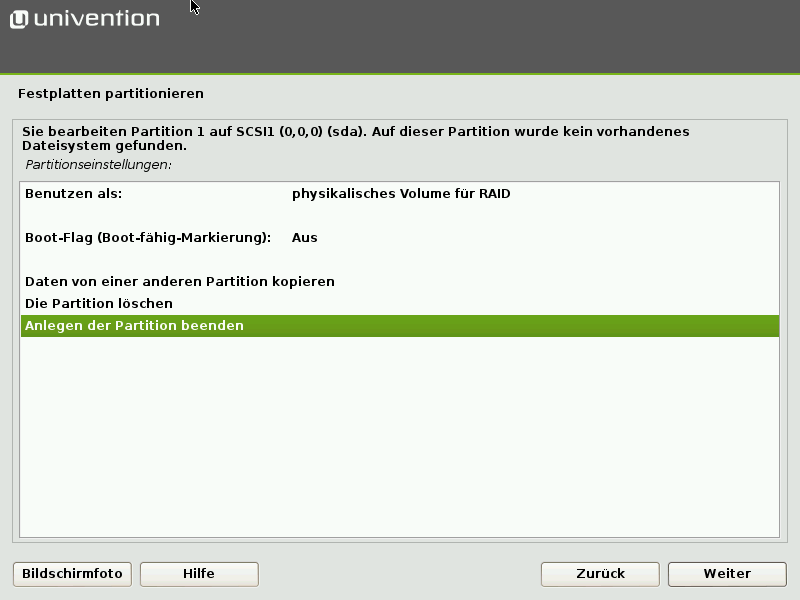
Task: Select the 'Benutzen als:' partition setting
Action: click(x=400, y=194)
